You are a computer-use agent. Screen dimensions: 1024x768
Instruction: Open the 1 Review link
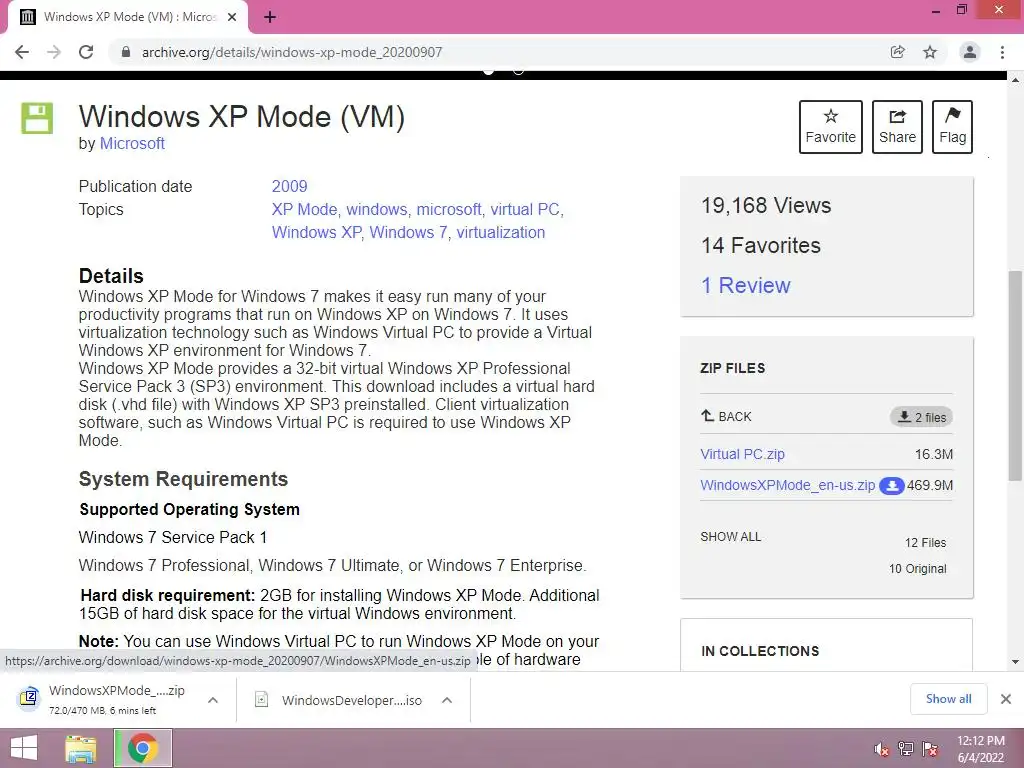[x=746, y=285]
